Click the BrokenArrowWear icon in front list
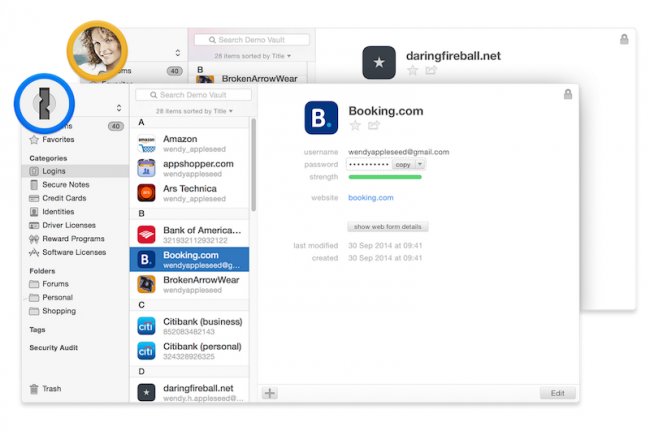 point(146,284)
